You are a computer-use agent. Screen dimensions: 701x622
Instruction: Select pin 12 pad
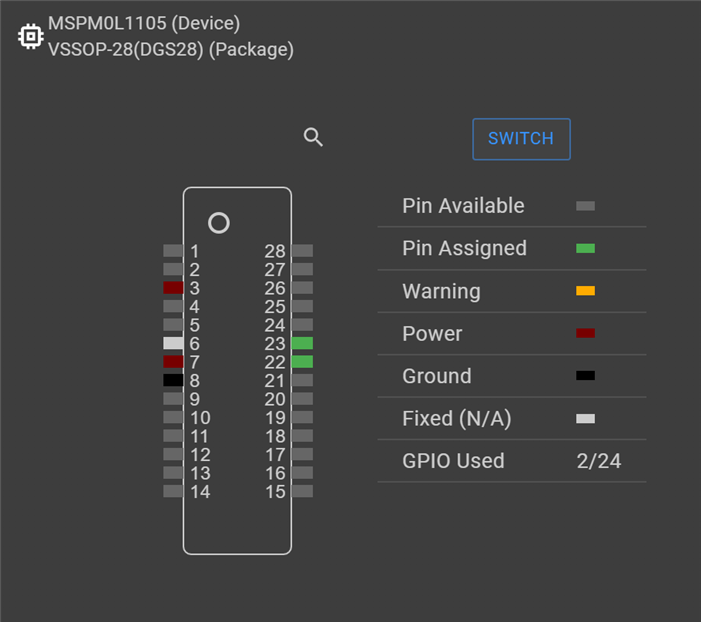pyautogui.click(x=173, y=454)
